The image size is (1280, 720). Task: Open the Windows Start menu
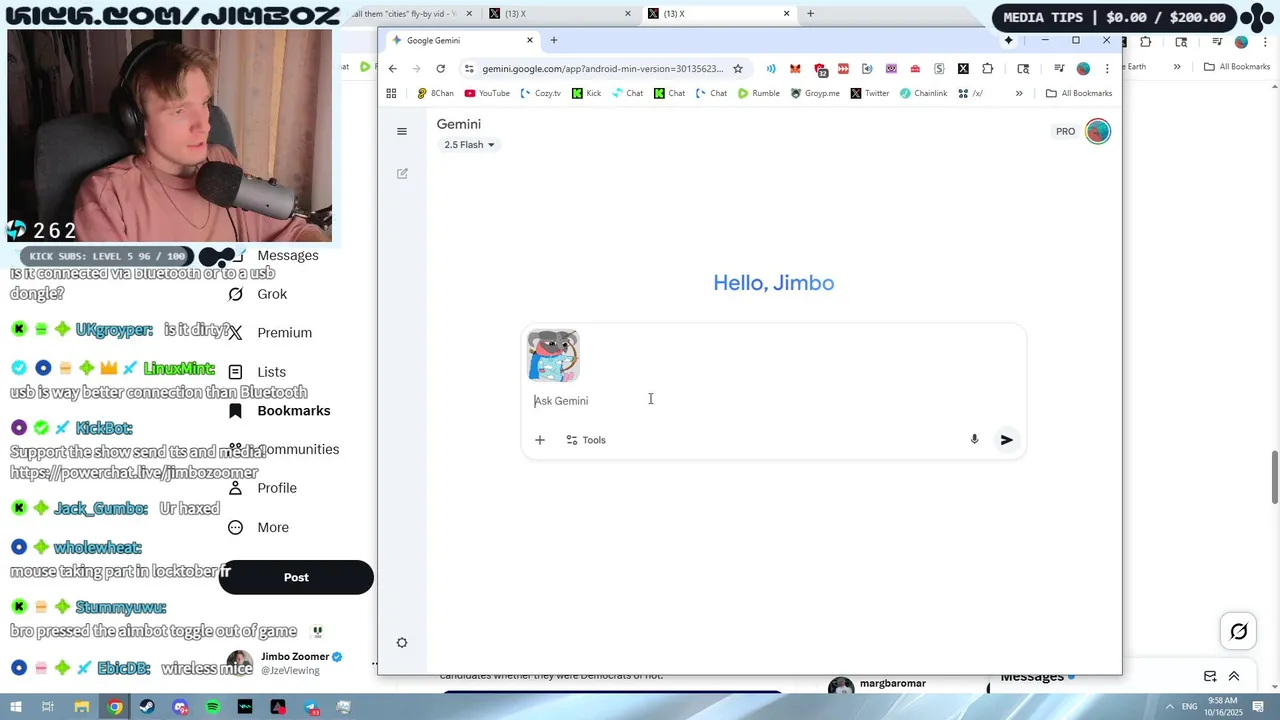pyautogui.click(x=15, y=707)
